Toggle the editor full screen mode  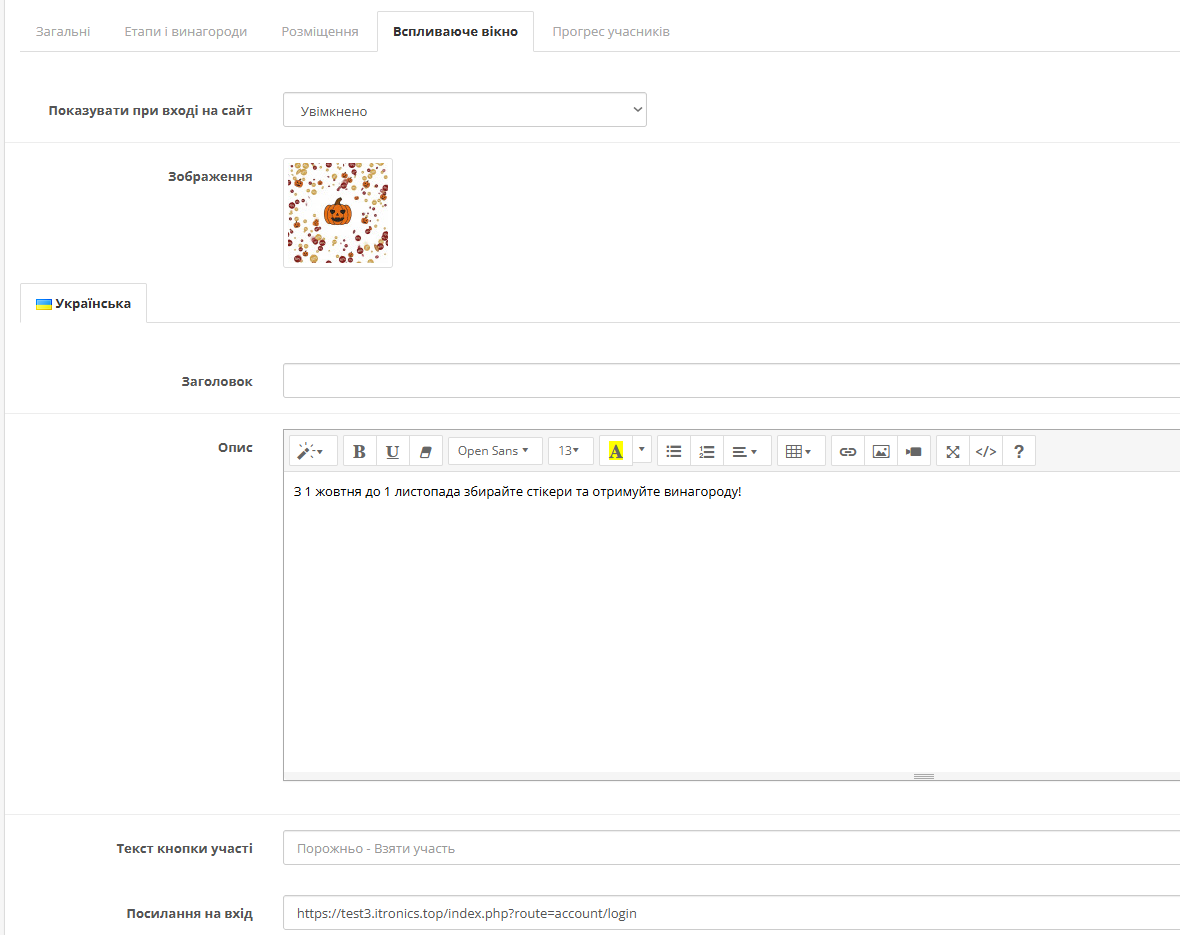pos(953,451)
